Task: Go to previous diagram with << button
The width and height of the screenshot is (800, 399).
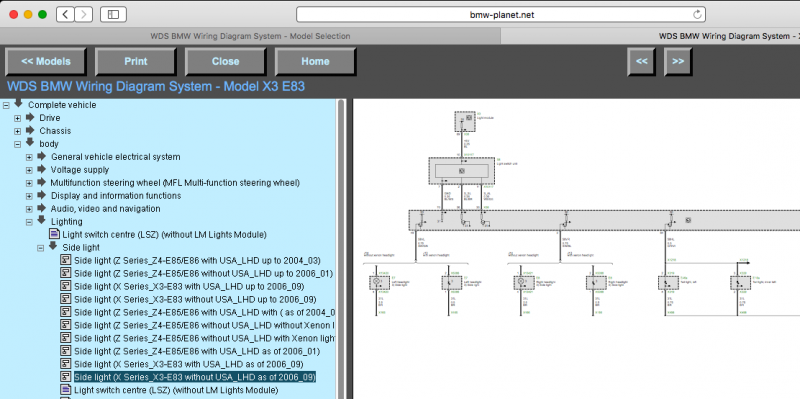Action: point(641,62)
